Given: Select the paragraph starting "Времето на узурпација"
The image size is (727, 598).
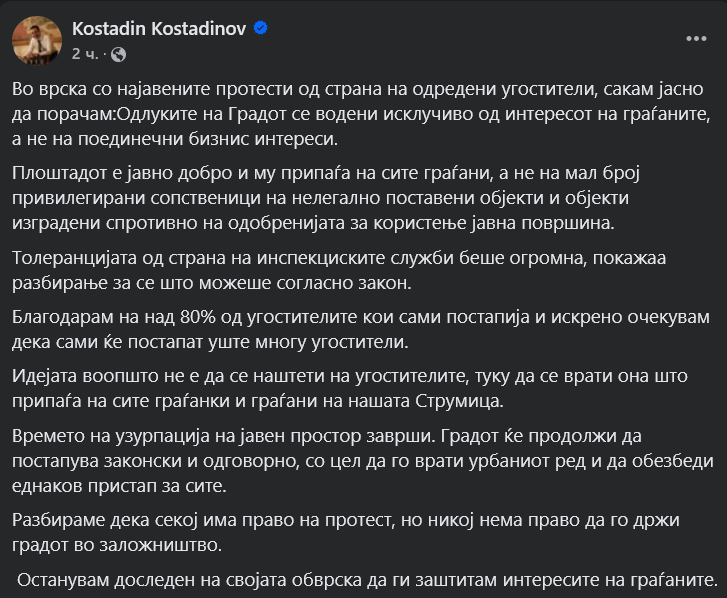Looking at the screenshot, I should tap(360, 461).
